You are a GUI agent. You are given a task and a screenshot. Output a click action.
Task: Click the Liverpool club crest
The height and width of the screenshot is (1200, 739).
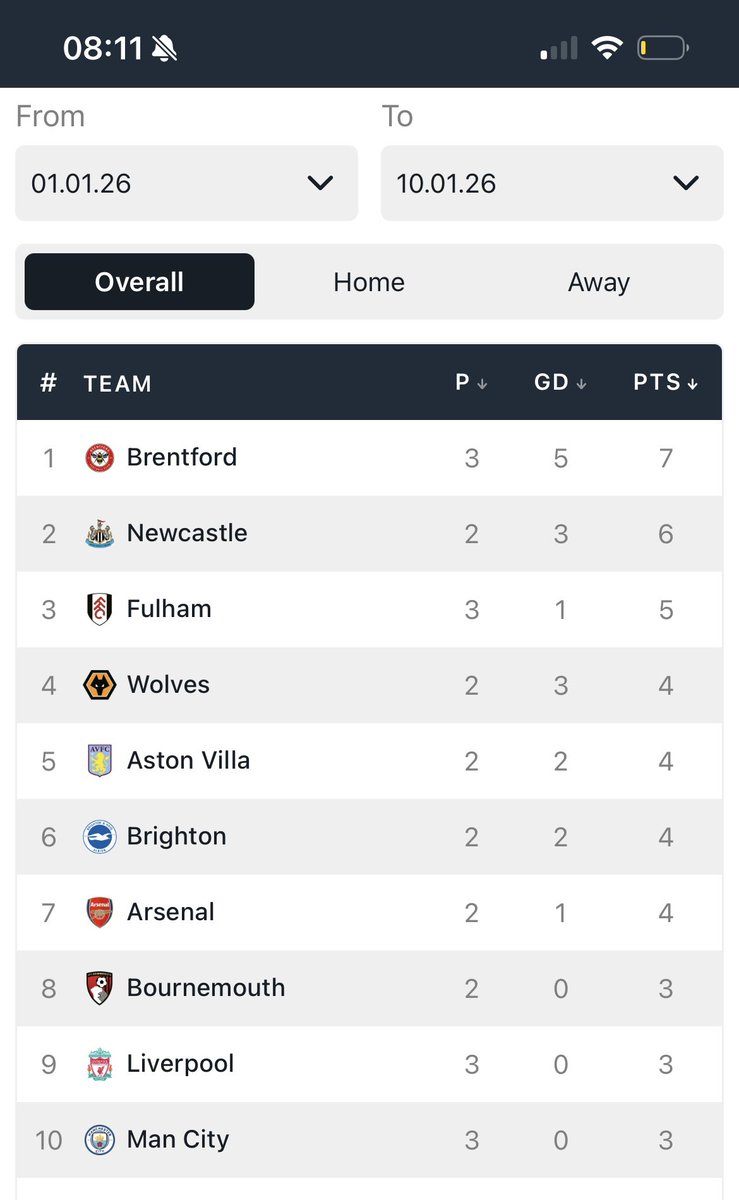[x=100, y=1064]
